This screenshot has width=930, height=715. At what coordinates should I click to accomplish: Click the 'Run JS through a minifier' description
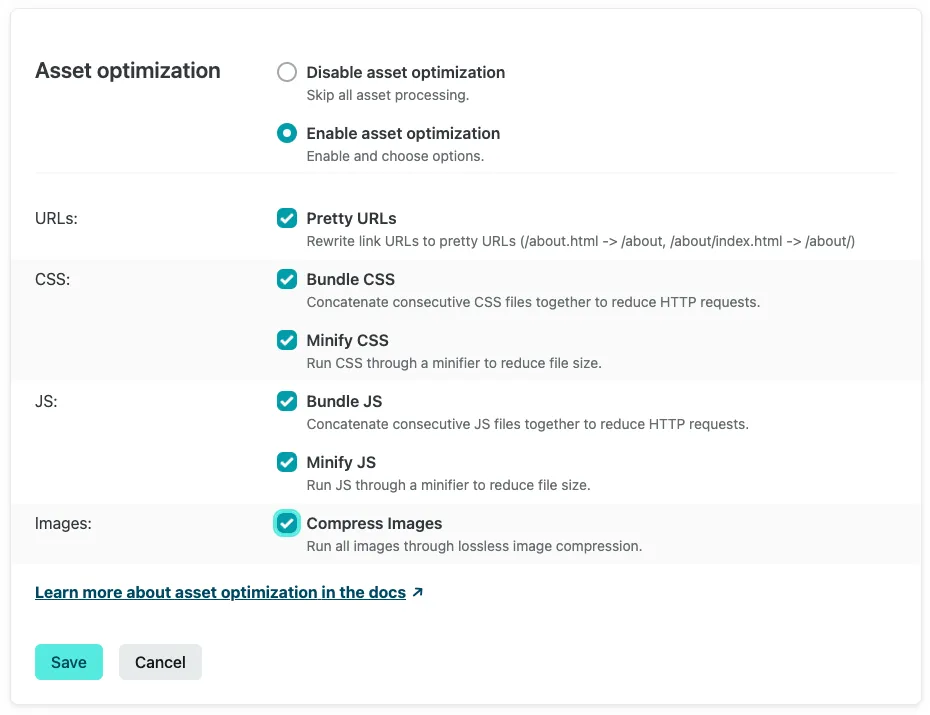click(x=448, y=486)
